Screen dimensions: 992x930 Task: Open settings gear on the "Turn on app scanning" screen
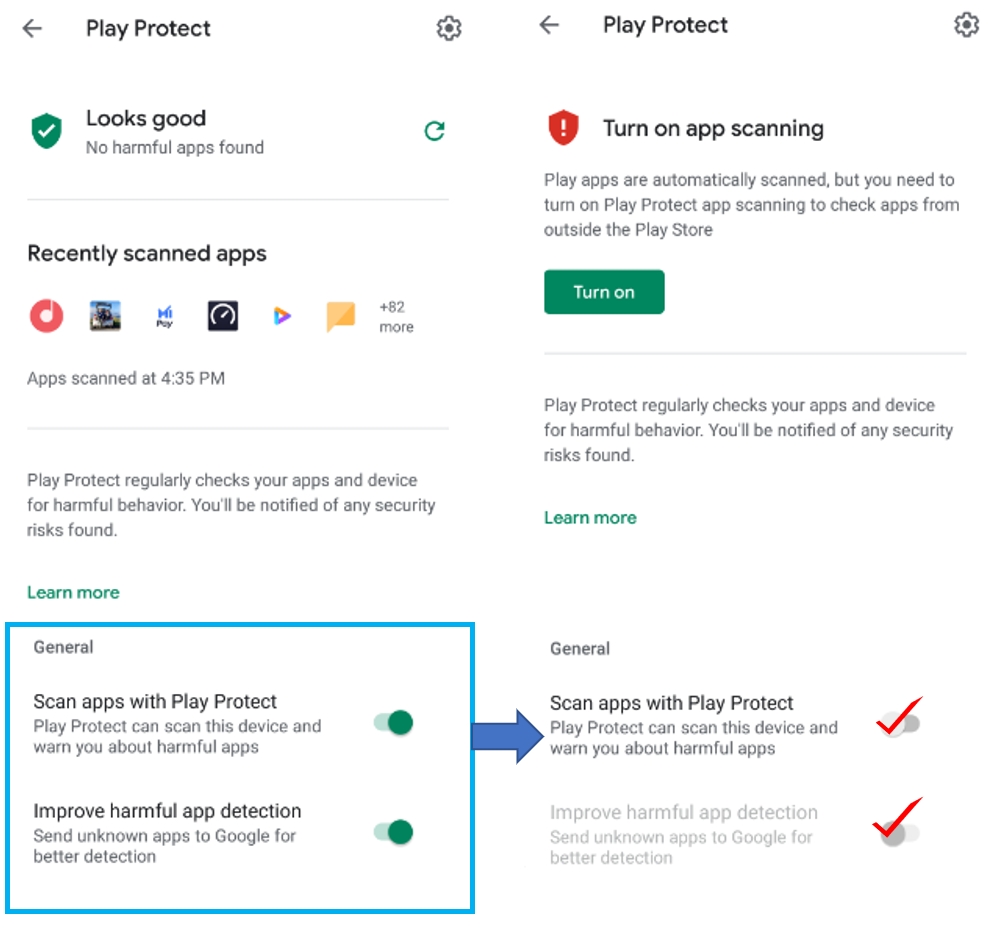point(966,25)
